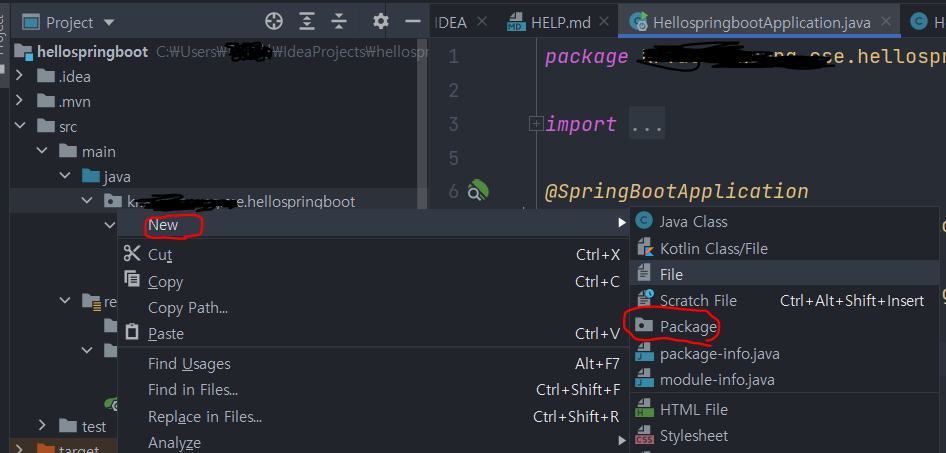Collapse the src folder

tap(19, 127)
